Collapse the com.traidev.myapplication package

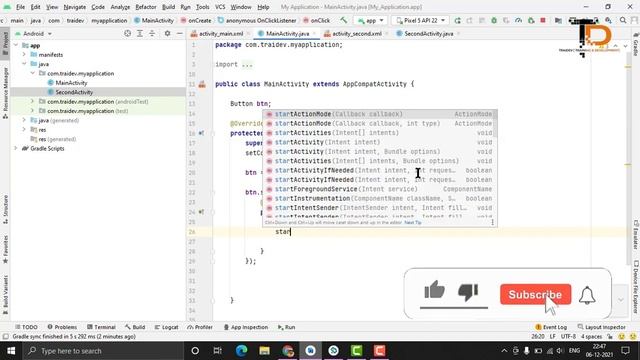coord(33,73)
